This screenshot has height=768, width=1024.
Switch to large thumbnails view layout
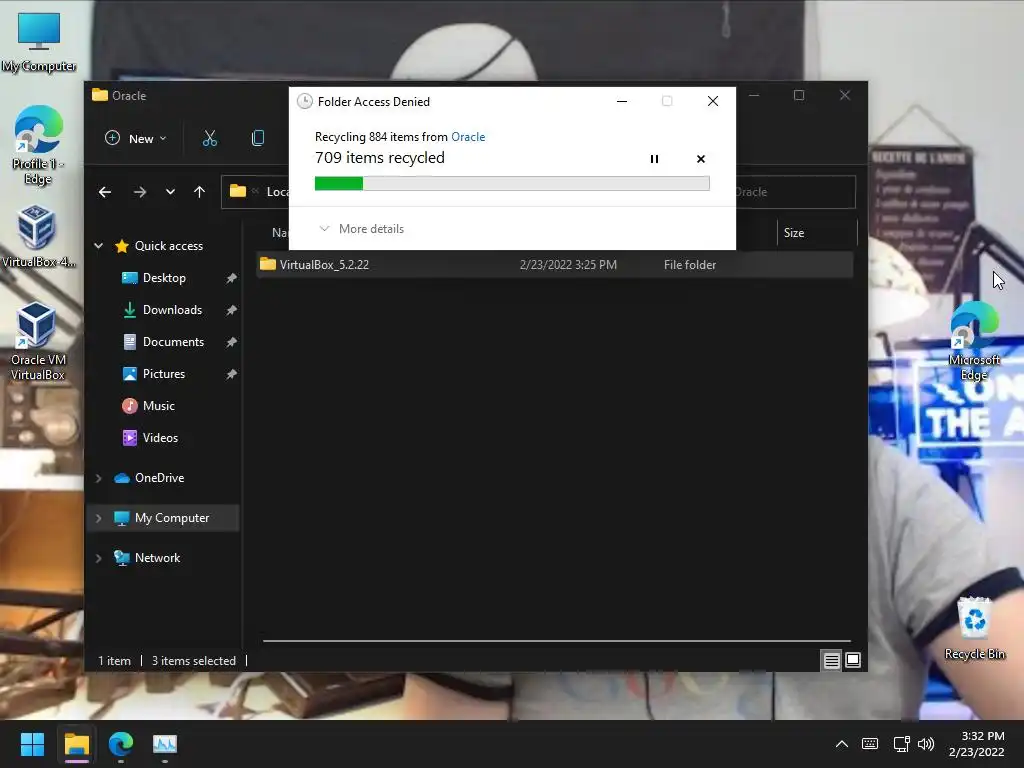853,661
